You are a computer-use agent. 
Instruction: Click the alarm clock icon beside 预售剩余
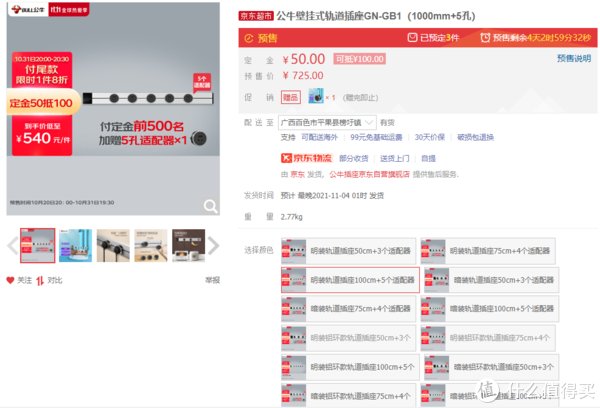coord(485,38)
